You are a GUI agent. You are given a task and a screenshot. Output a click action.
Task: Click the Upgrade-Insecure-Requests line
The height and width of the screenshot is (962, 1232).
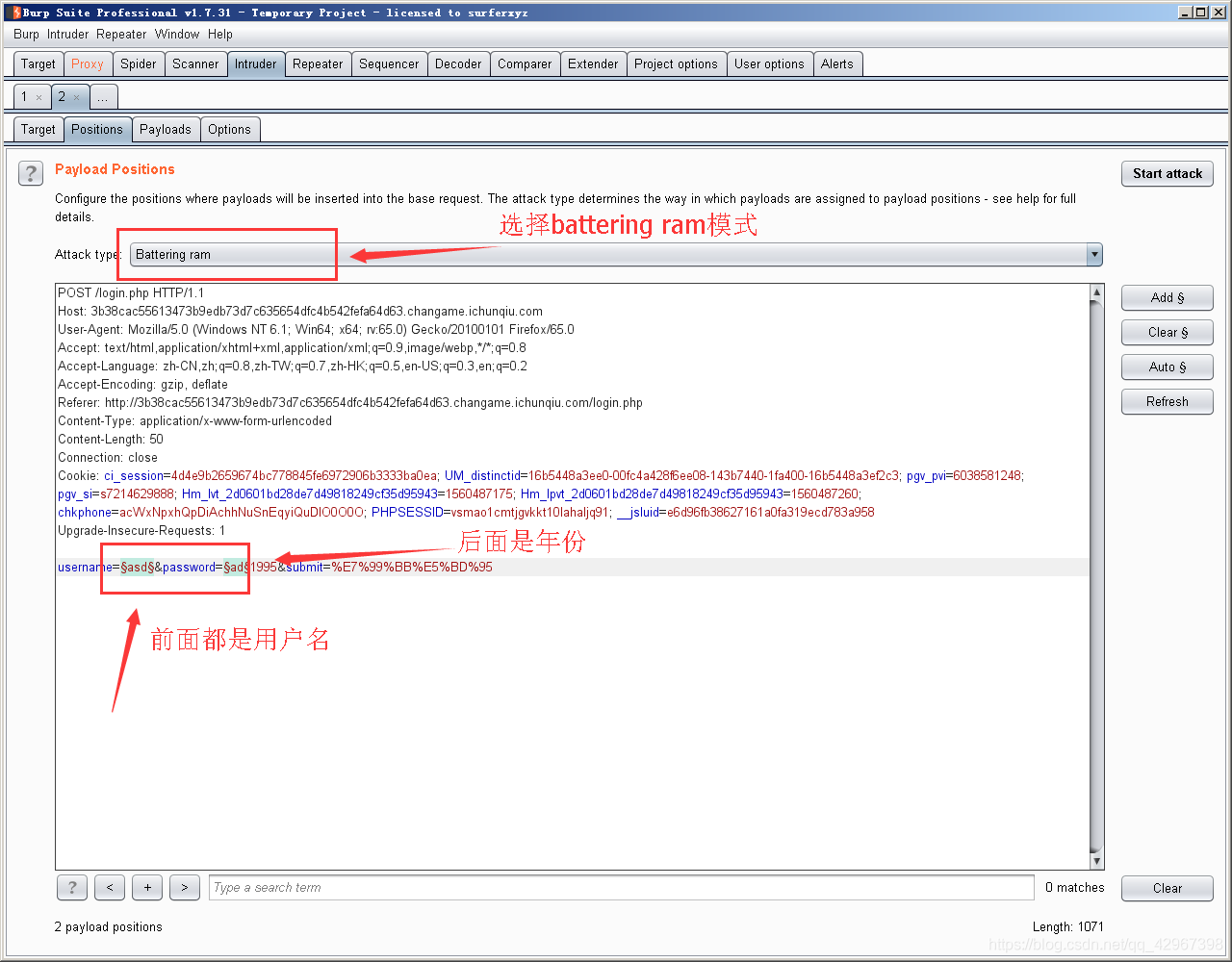coord(141,530)
